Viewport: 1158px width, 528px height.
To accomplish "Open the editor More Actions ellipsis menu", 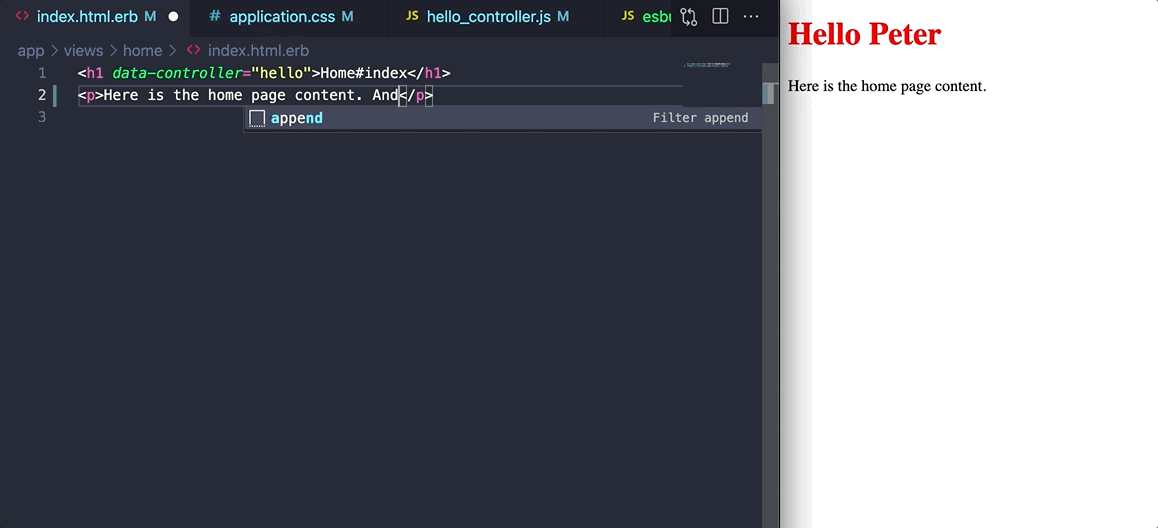I will point(751,16).
